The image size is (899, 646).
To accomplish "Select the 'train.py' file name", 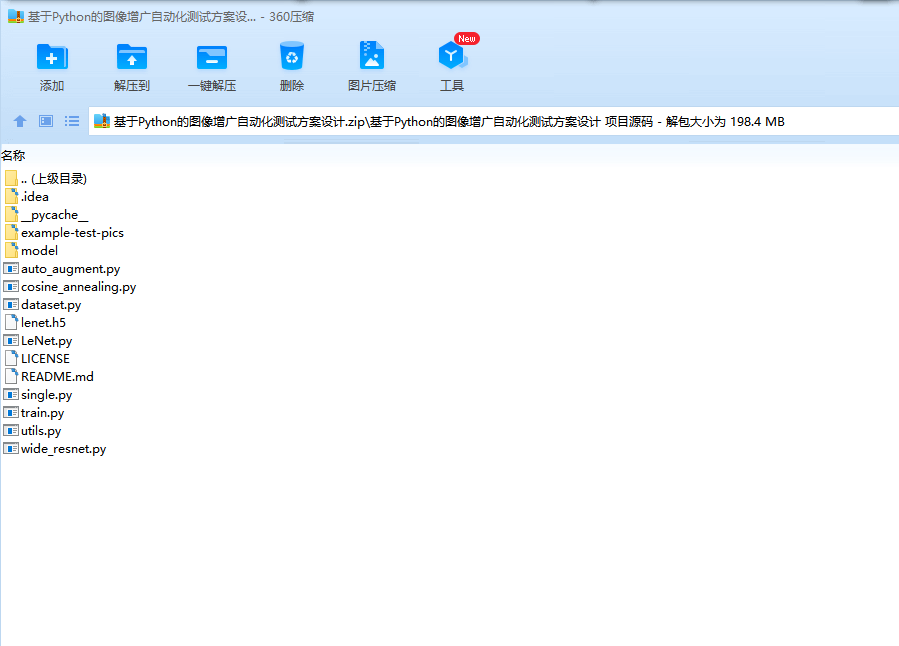I will tap(42, 413).
